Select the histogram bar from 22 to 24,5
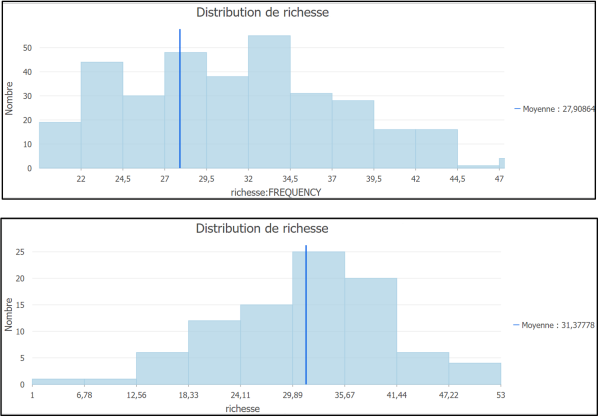This screenshot has height=418, width=600. (x=102, y=115)
